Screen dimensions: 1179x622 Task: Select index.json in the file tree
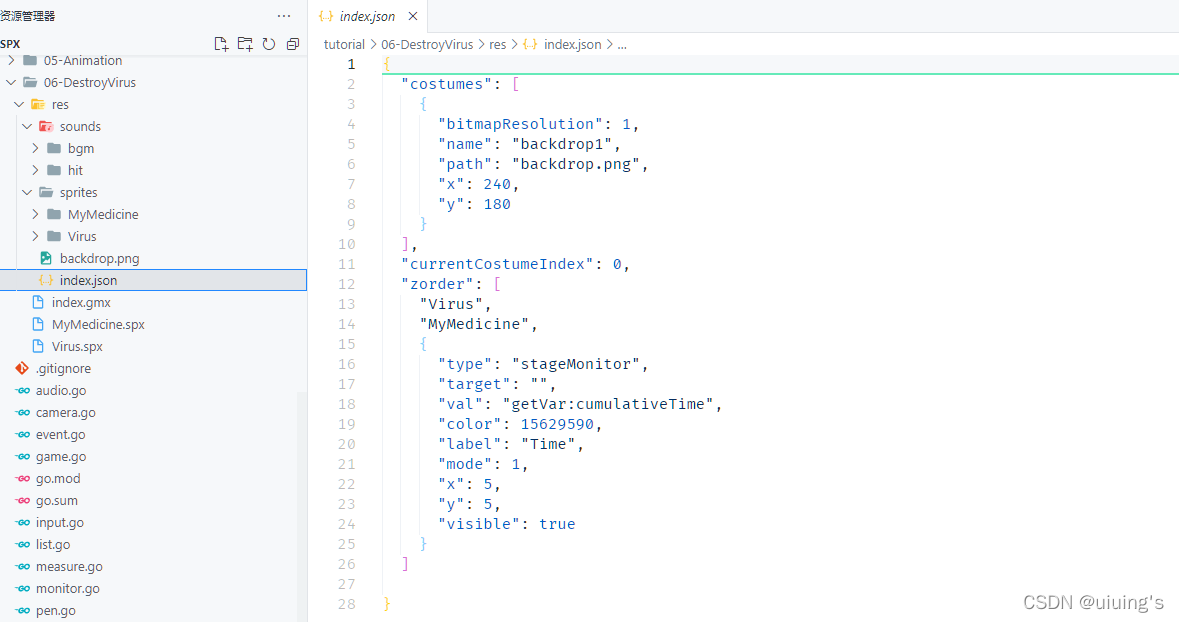coord(153,280)
